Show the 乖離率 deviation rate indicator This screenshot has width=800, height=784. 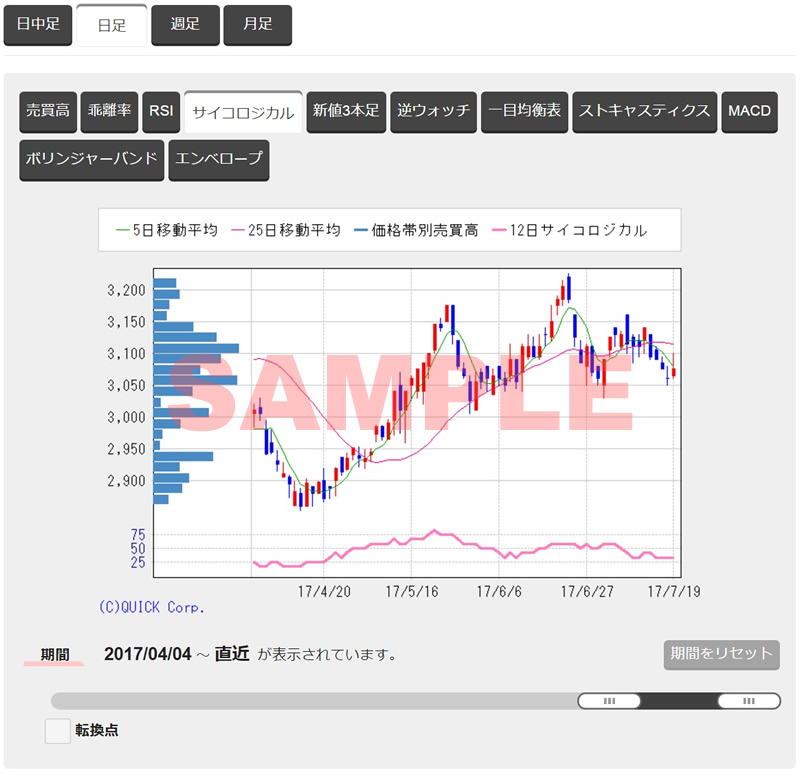point(109,112)
